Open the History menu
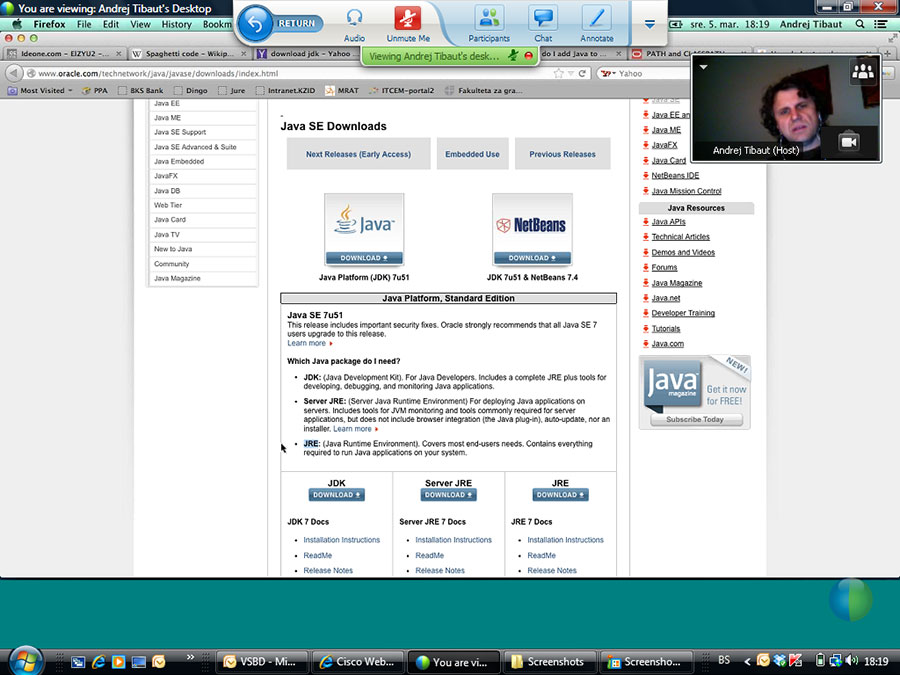Screen dimensions: 900x675 (176, 24)
